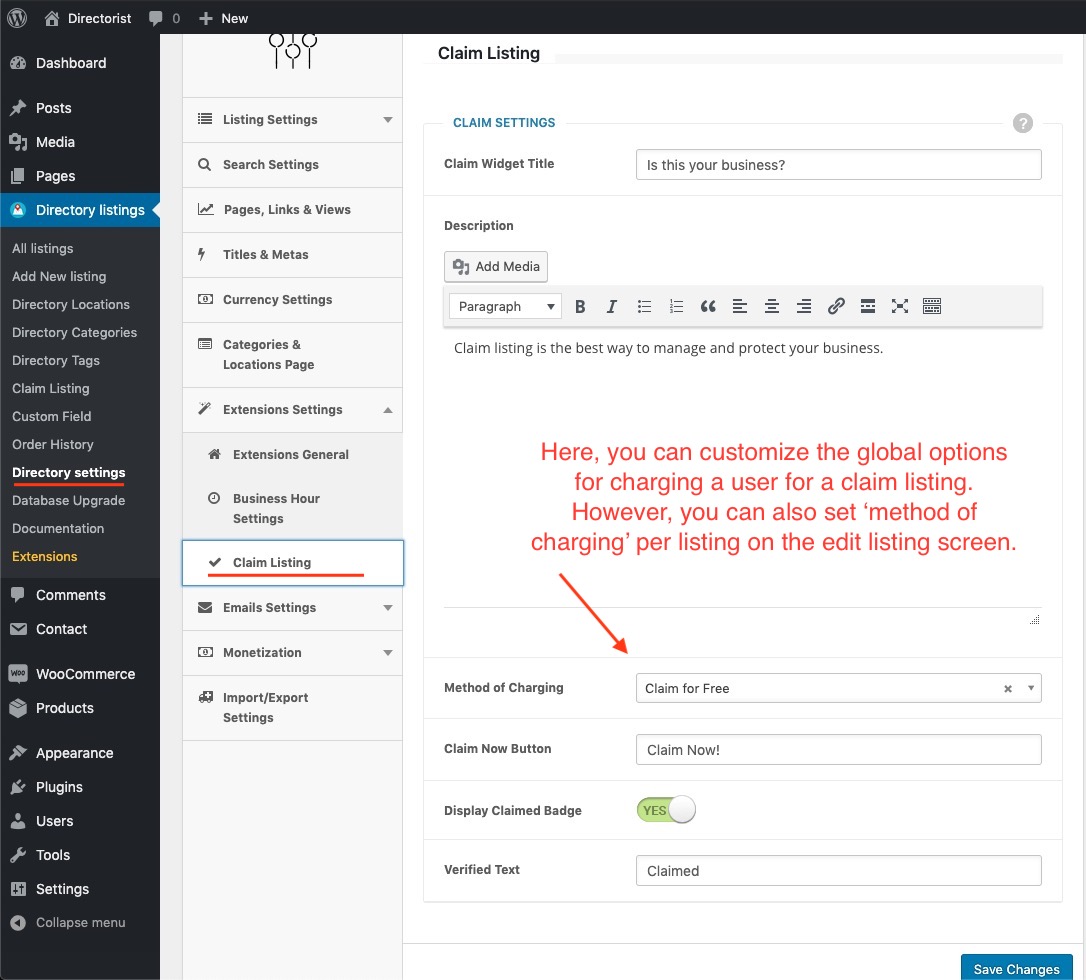Open Database Upgrade page
Screen dimensions: 1086x980
(69, 500)
